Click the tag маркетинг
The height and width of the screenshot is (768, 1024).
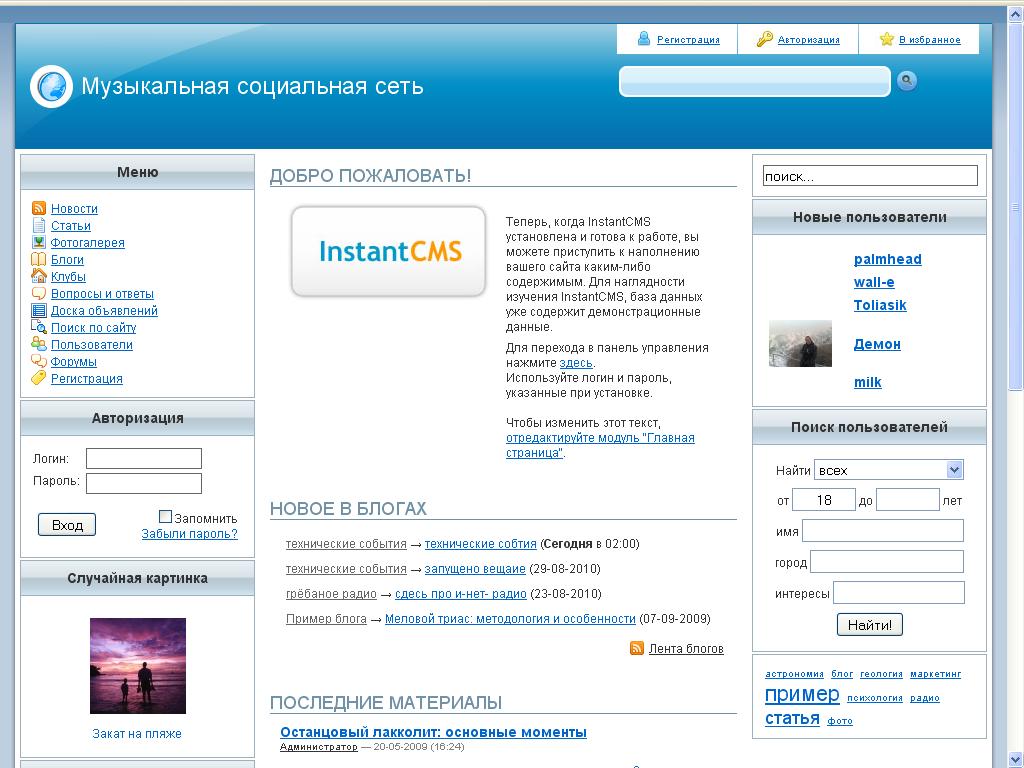(x=935, y=674)
